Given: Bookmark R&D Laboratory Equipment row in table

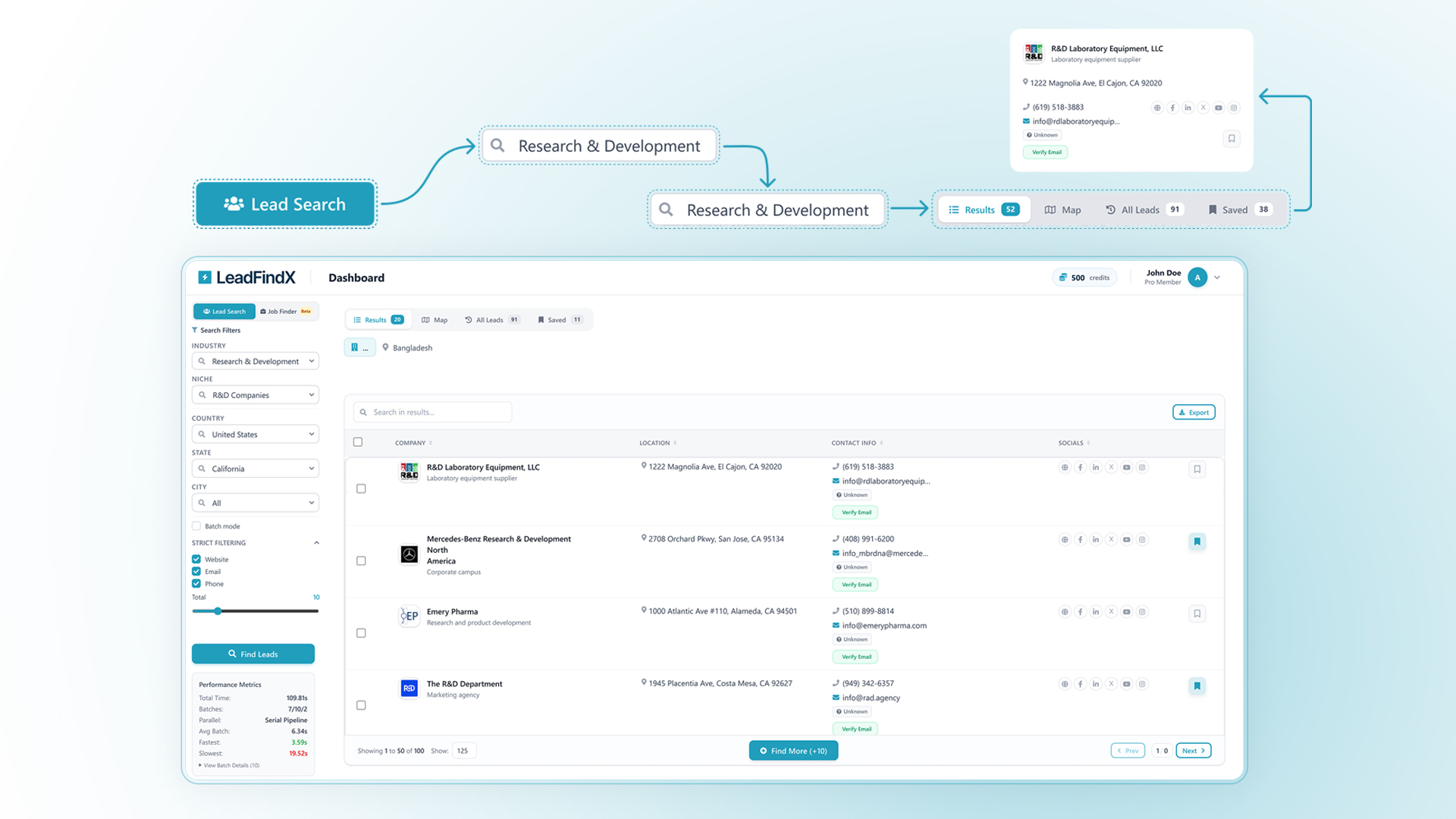Looking at the screenshot, I should (1197, 469).
